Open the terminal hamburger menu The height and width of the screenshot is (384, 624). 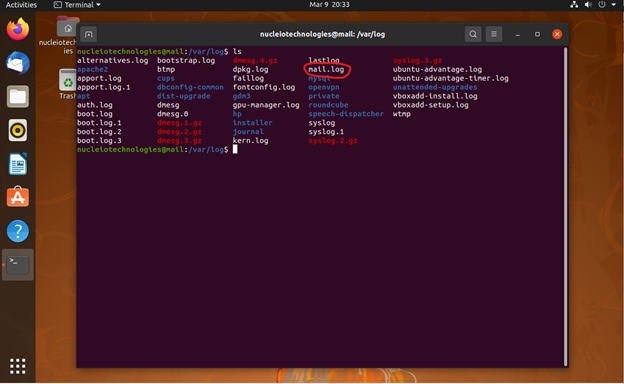point(493,34)
